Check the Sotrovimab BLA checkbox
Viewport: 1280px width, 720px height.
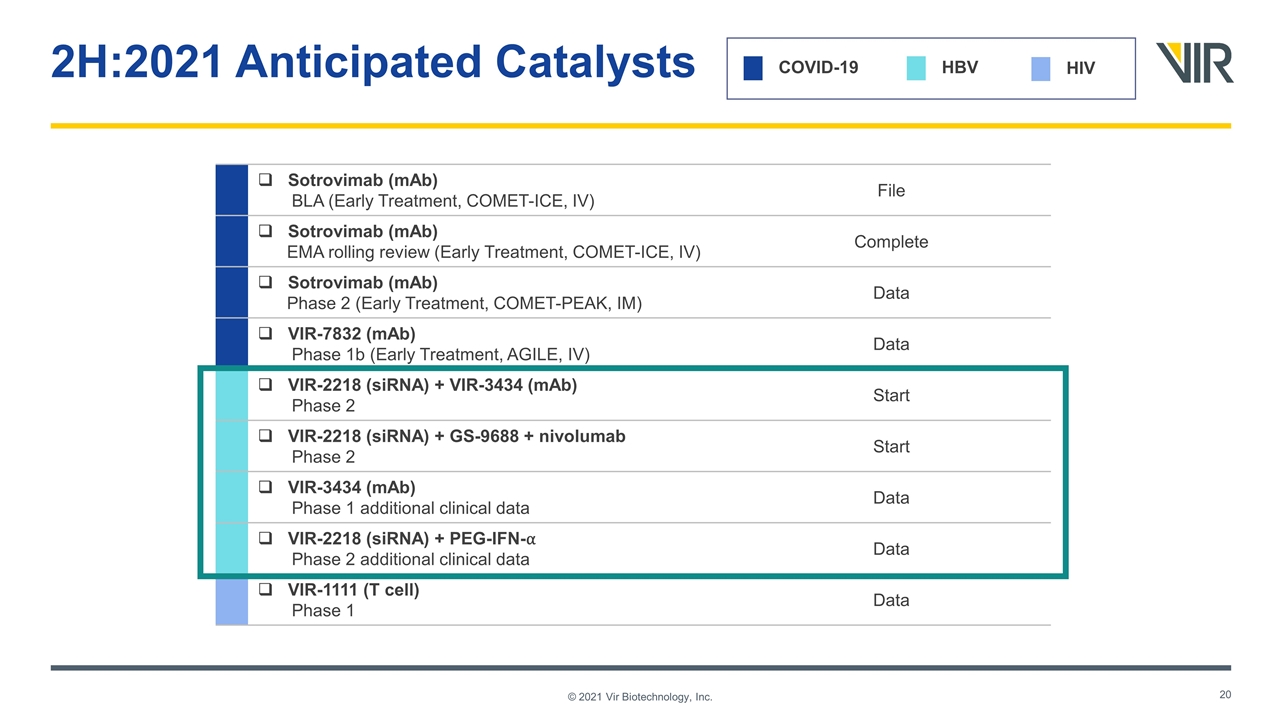point(266,181)
